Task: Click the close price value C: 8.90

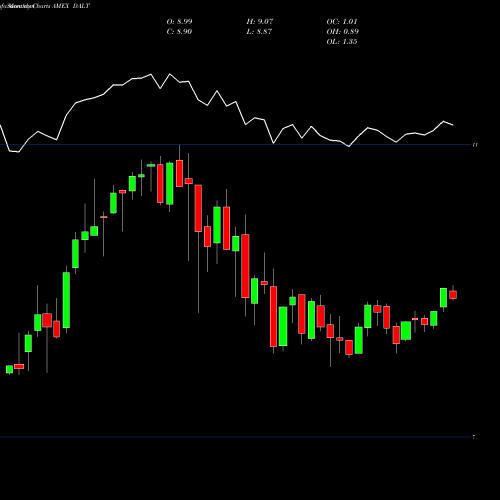Action: click(179, 32)
